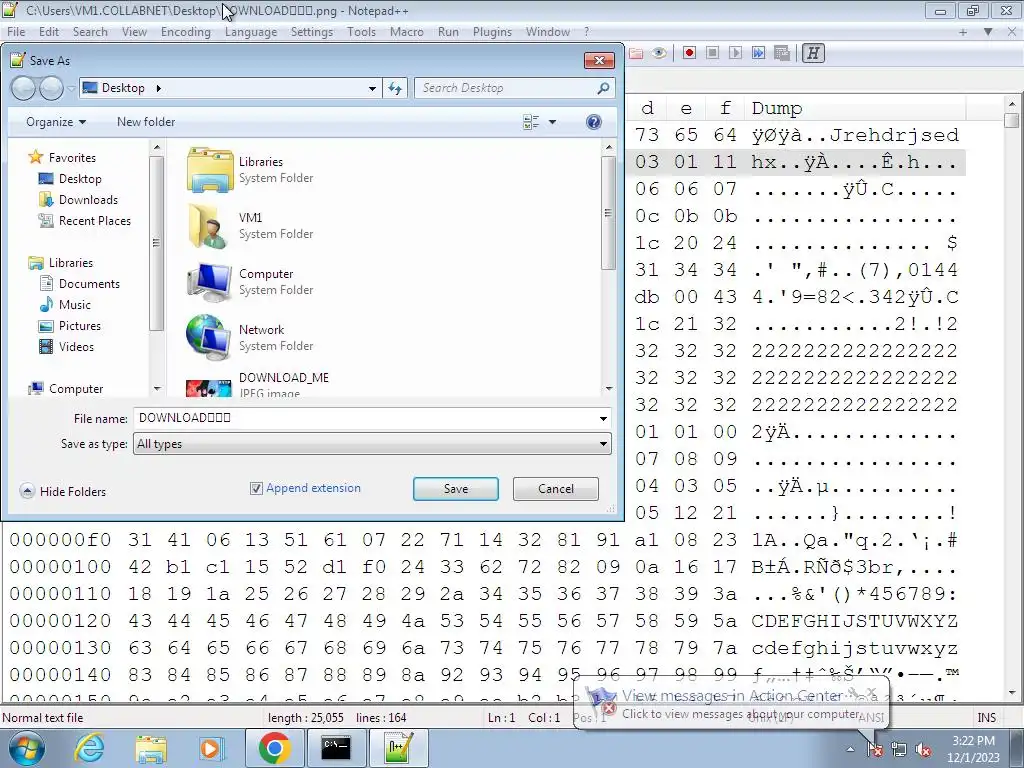Screen dimensions: 1024x768
Task: Open the Windows Start button
Action: coord(27,748)
